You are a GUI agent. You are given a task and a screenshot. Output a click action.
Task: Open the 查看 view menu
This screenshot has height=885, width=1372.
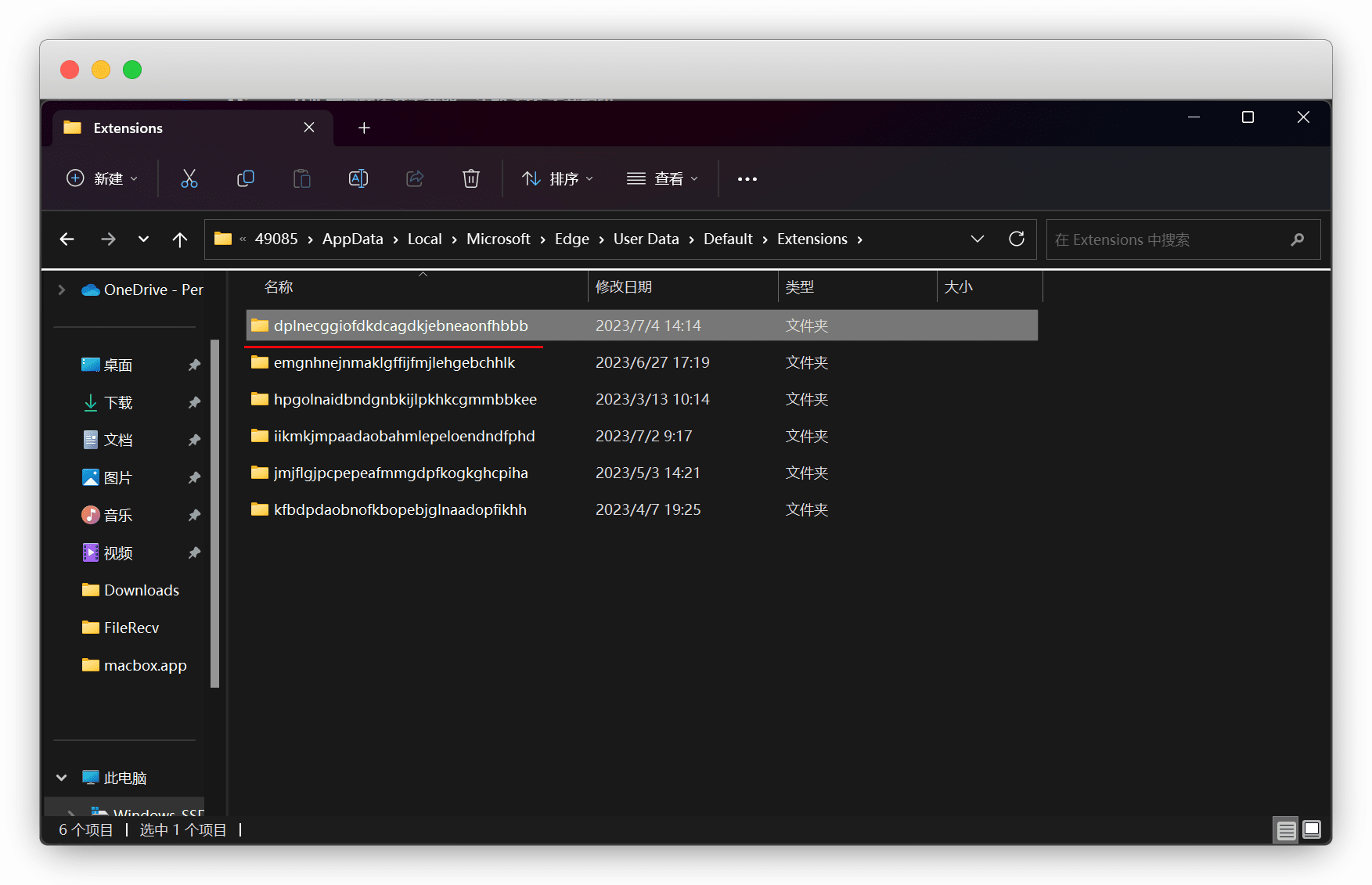tap(662, 178)
